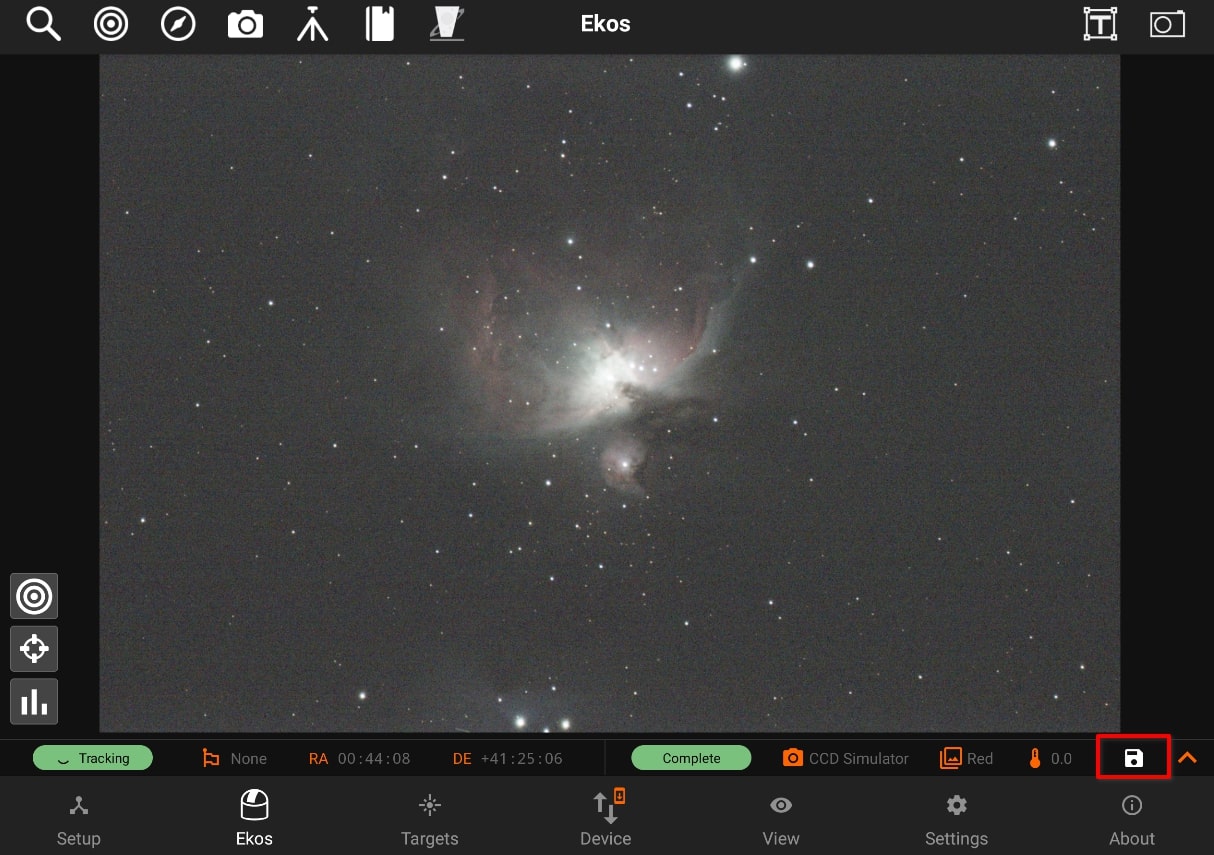Click the mount park status None
The image size is (1214, 855).
tap(234, 758)
